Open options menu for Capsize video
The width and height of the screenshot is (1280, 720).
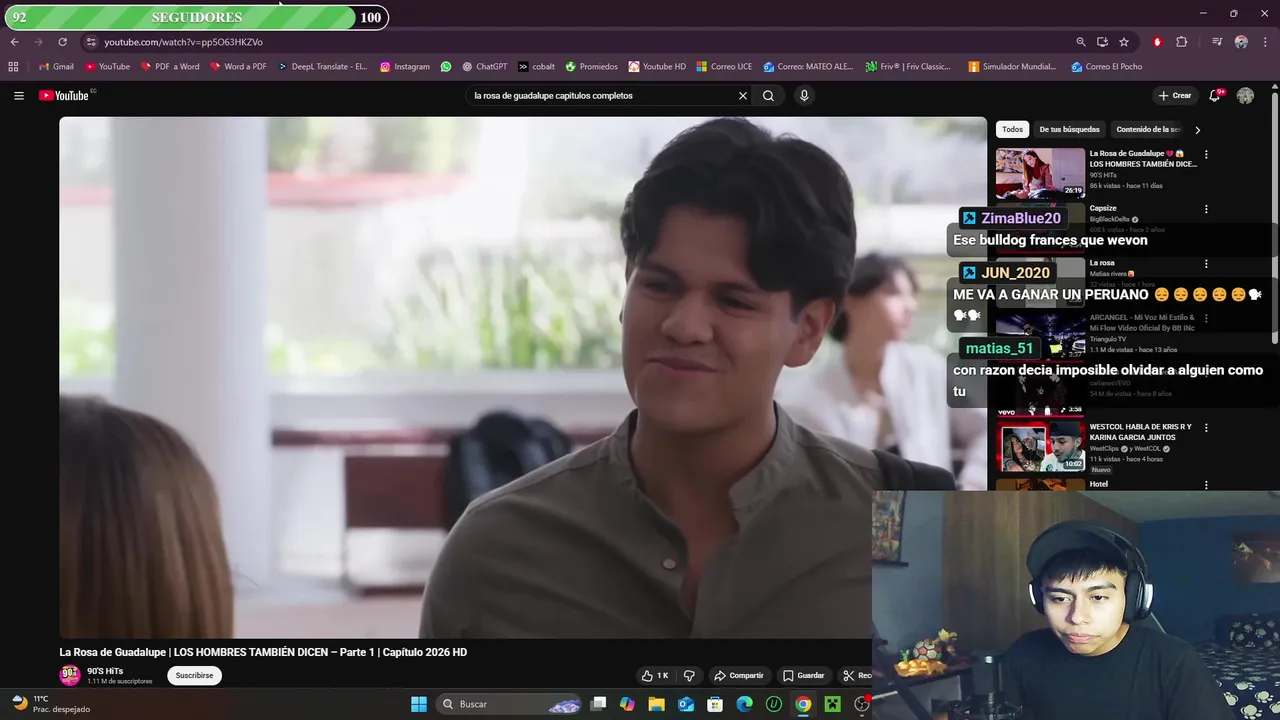click(1206, 210)
